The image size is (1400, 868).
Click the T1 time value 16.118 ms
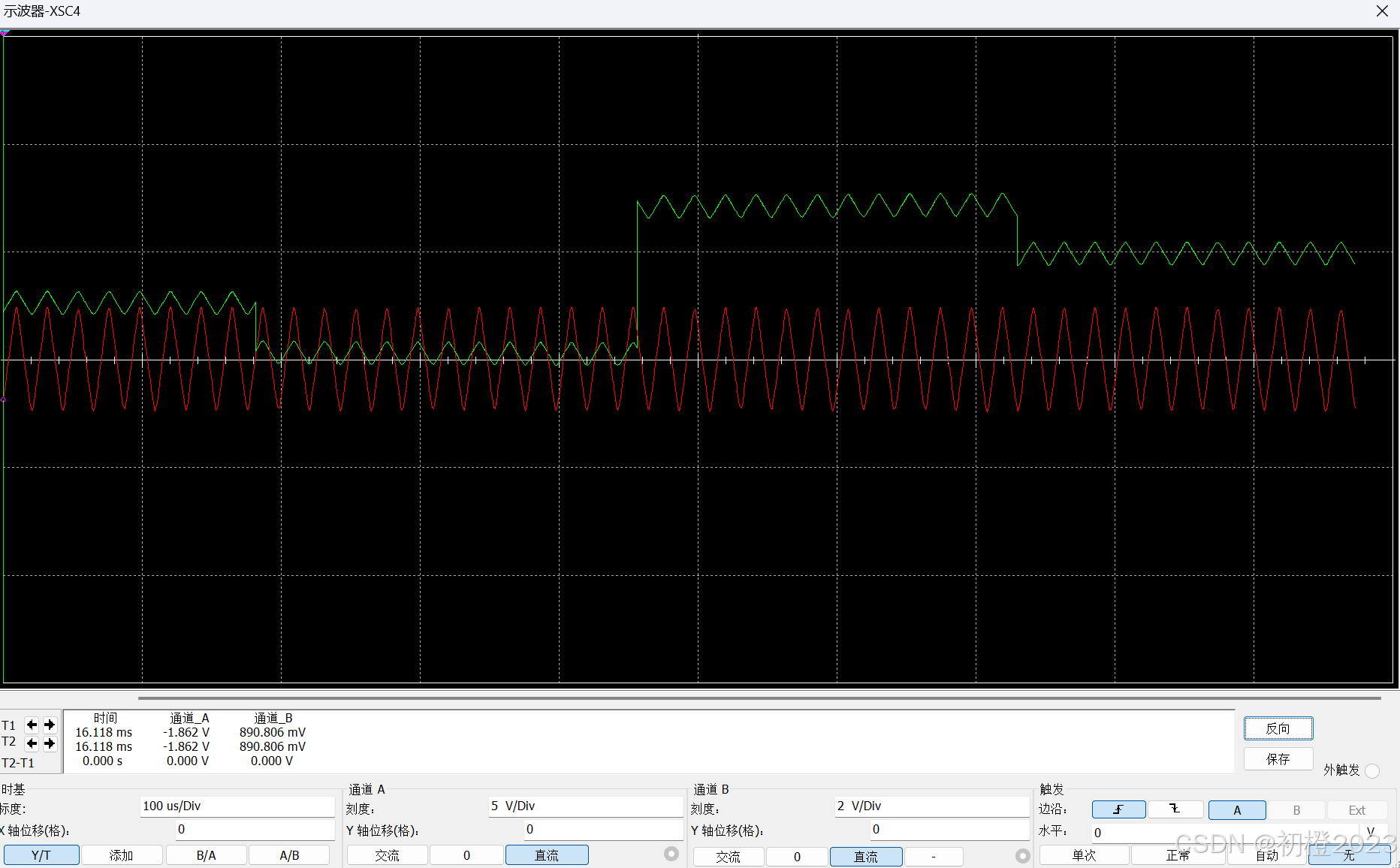(x=104, y=732)
